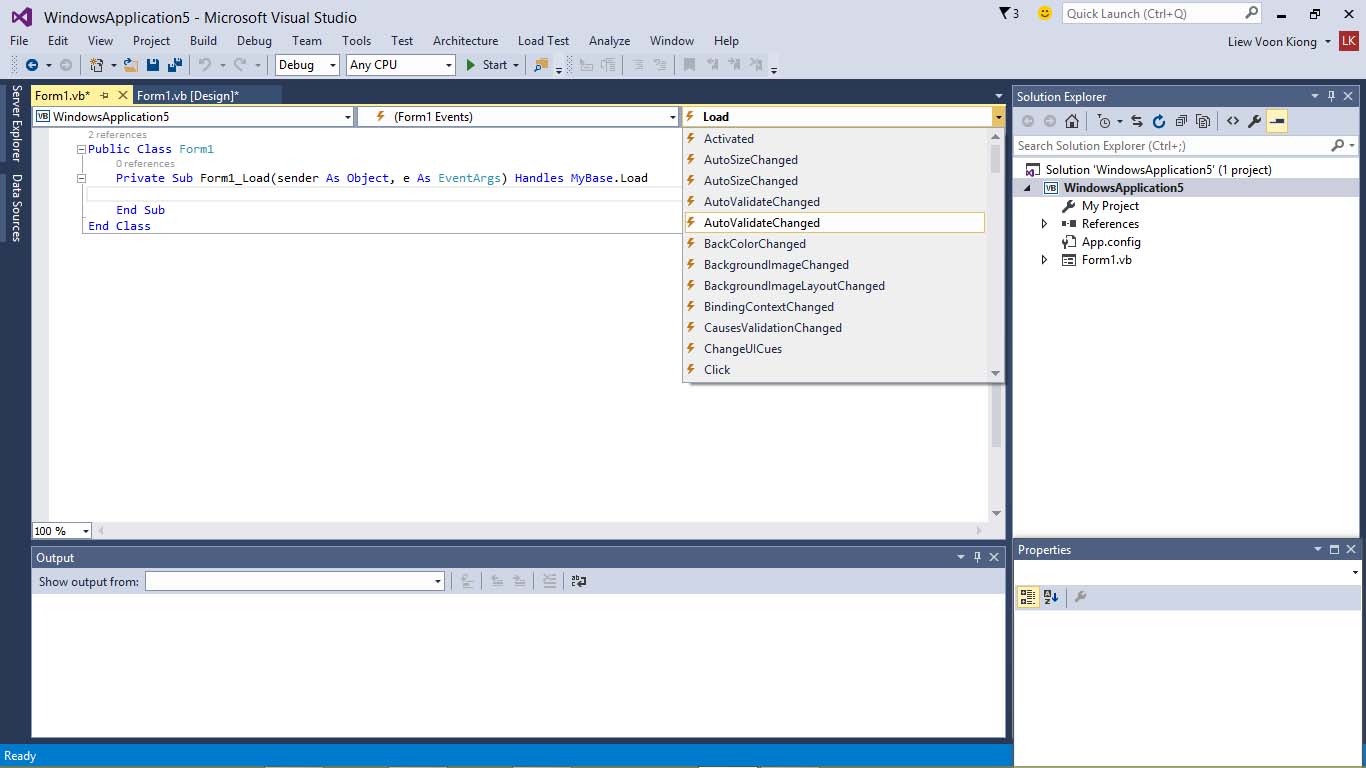Refresh the Solution Explorer
This screenshot has width=1366, height=768.
click(x=1159, y=121)
